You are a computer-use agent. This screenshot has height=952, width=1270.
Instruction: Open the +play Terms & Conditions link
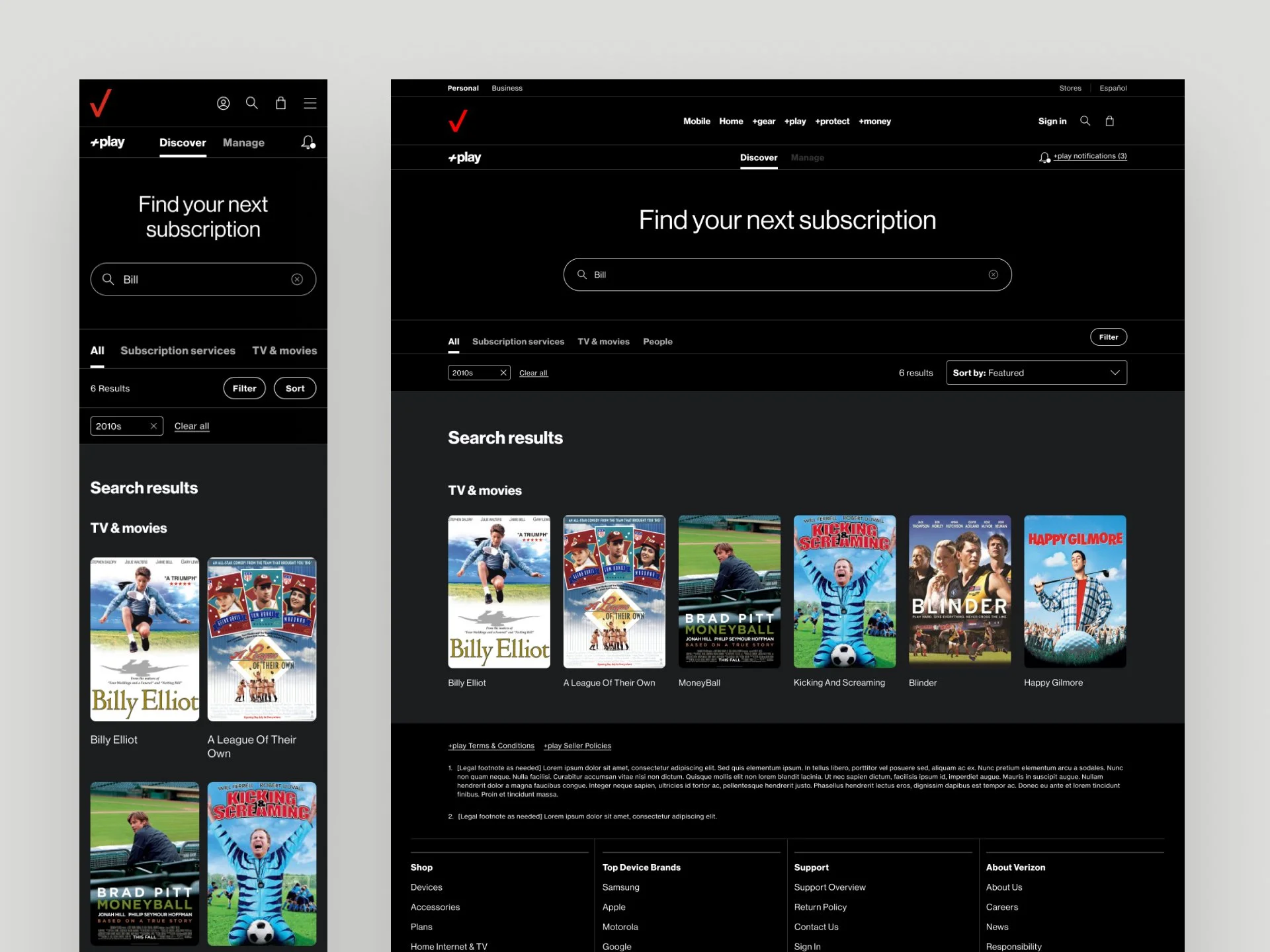pos(491,746)
